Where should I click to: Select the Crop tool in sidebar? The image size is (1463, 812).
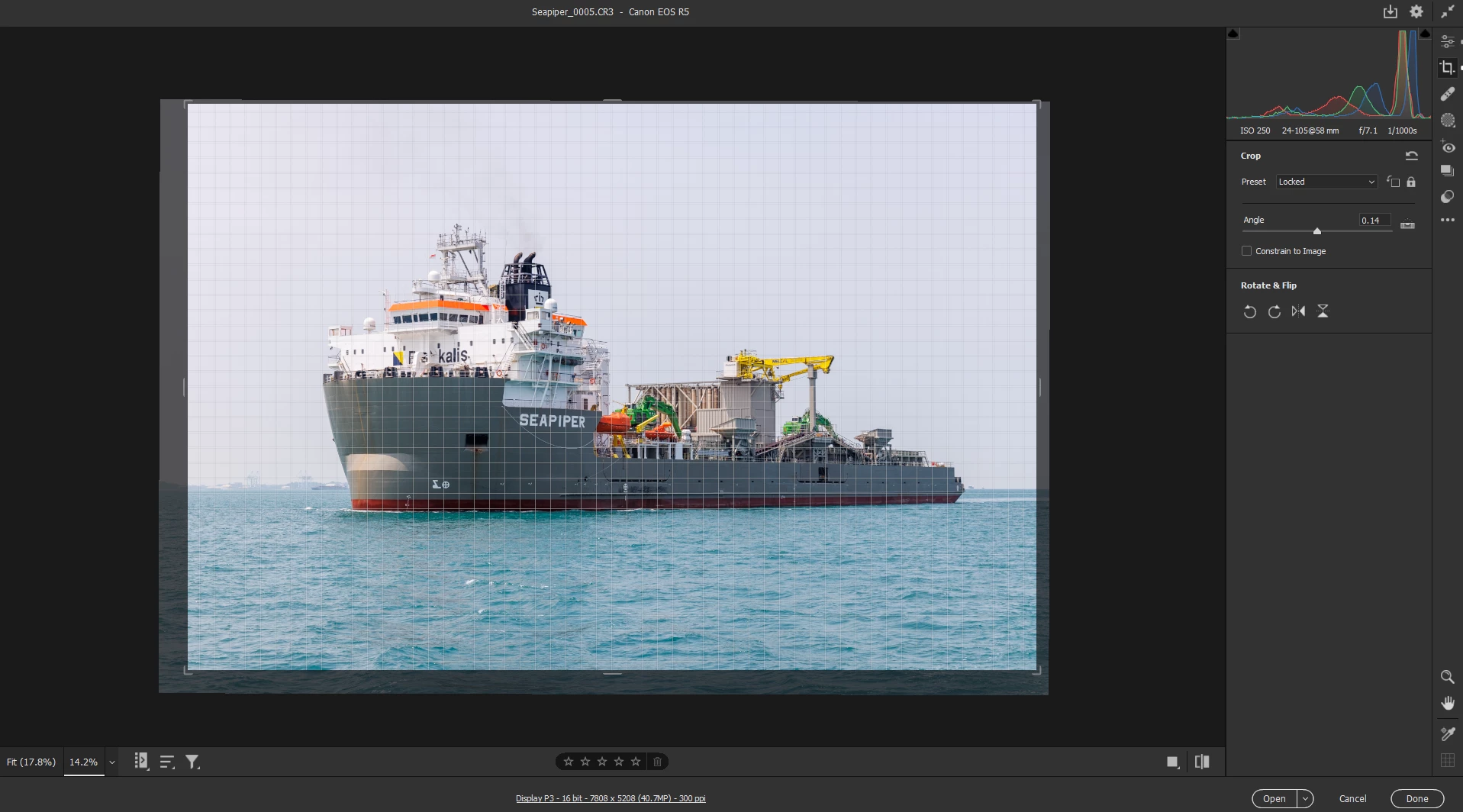click(x=1447, y=68)
